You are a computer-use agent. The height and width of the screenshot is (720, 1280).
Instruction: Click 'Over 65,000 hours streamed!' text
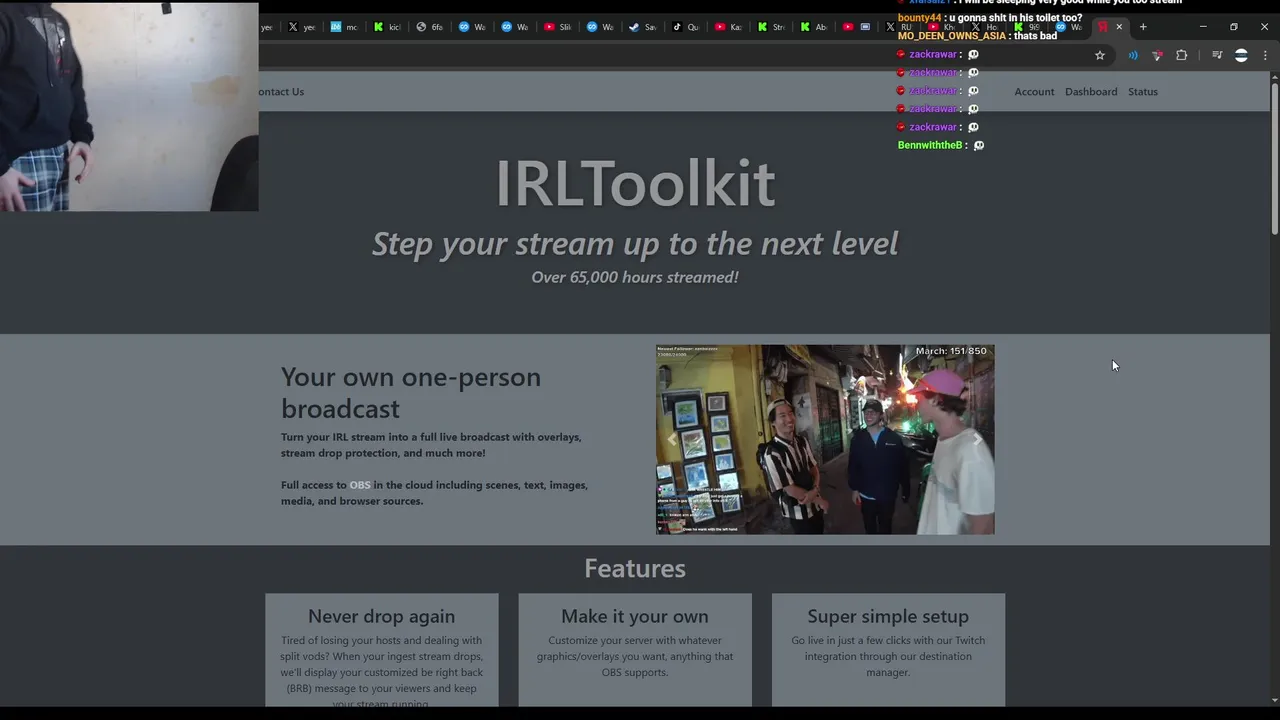tap(635, 277)
